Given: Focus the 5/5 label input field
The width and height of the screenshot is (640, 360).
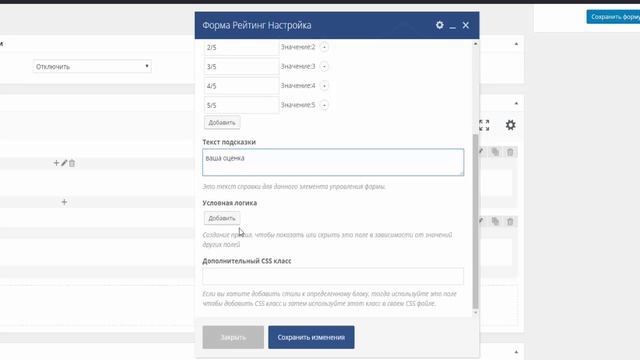Looking at the screenshot, I should pyautogui.click(x=241, y=105).
